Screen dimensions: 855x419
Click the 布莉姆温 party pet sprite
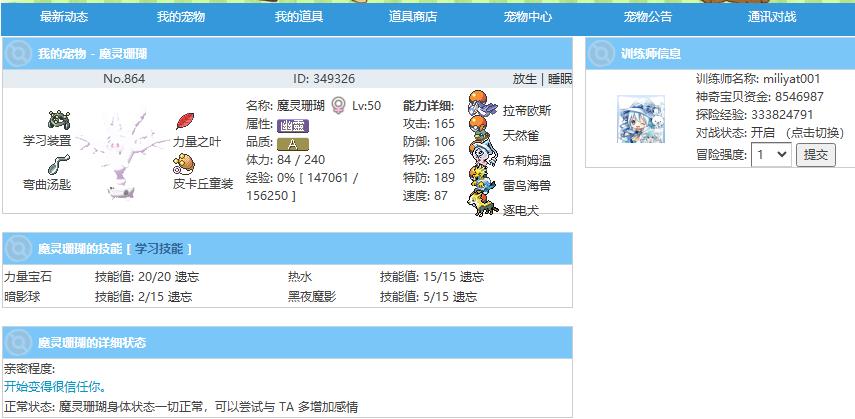pos(482,156)
